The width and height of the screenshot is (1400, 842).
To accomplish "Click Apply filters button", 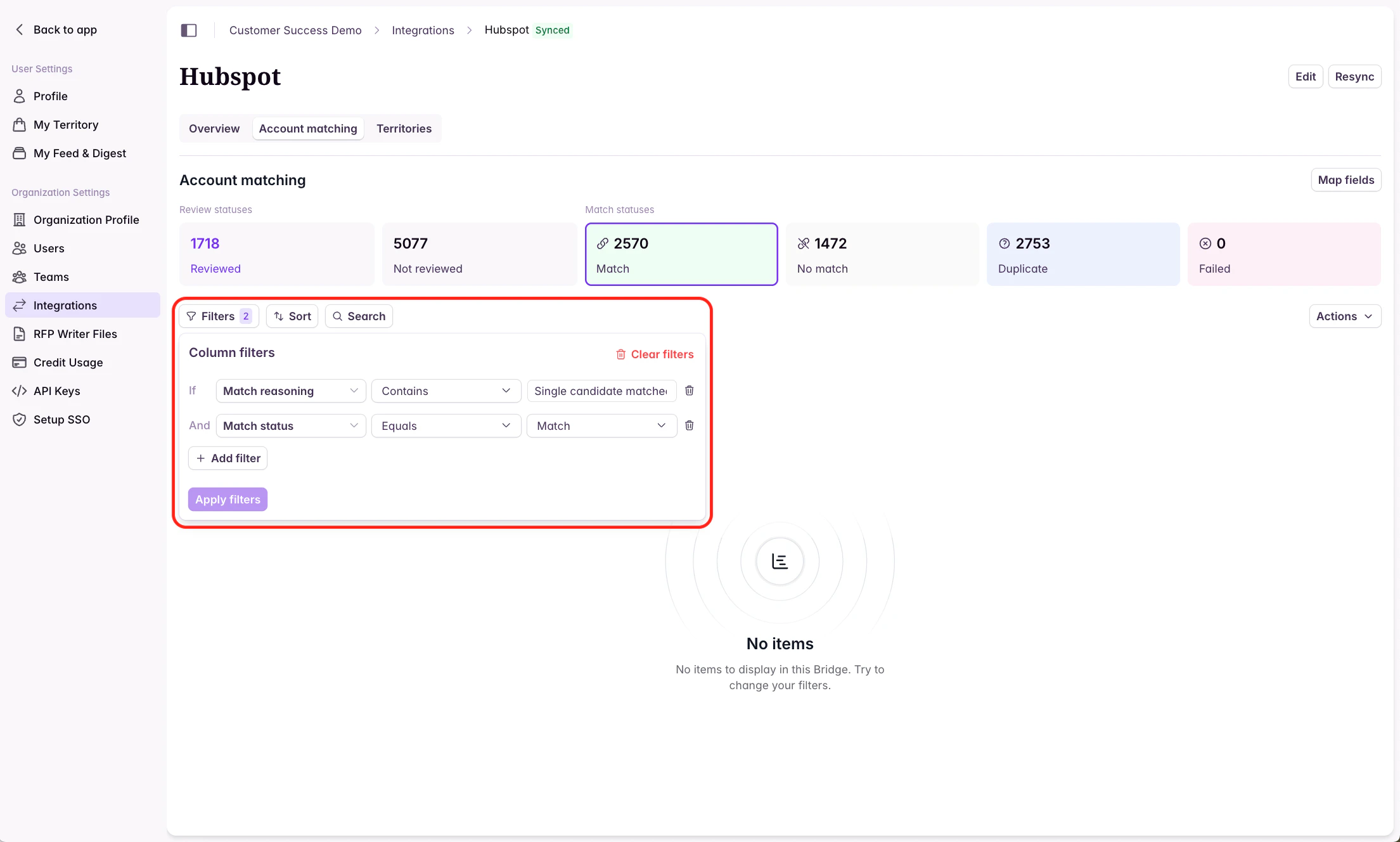I will [x=228, y=500].
